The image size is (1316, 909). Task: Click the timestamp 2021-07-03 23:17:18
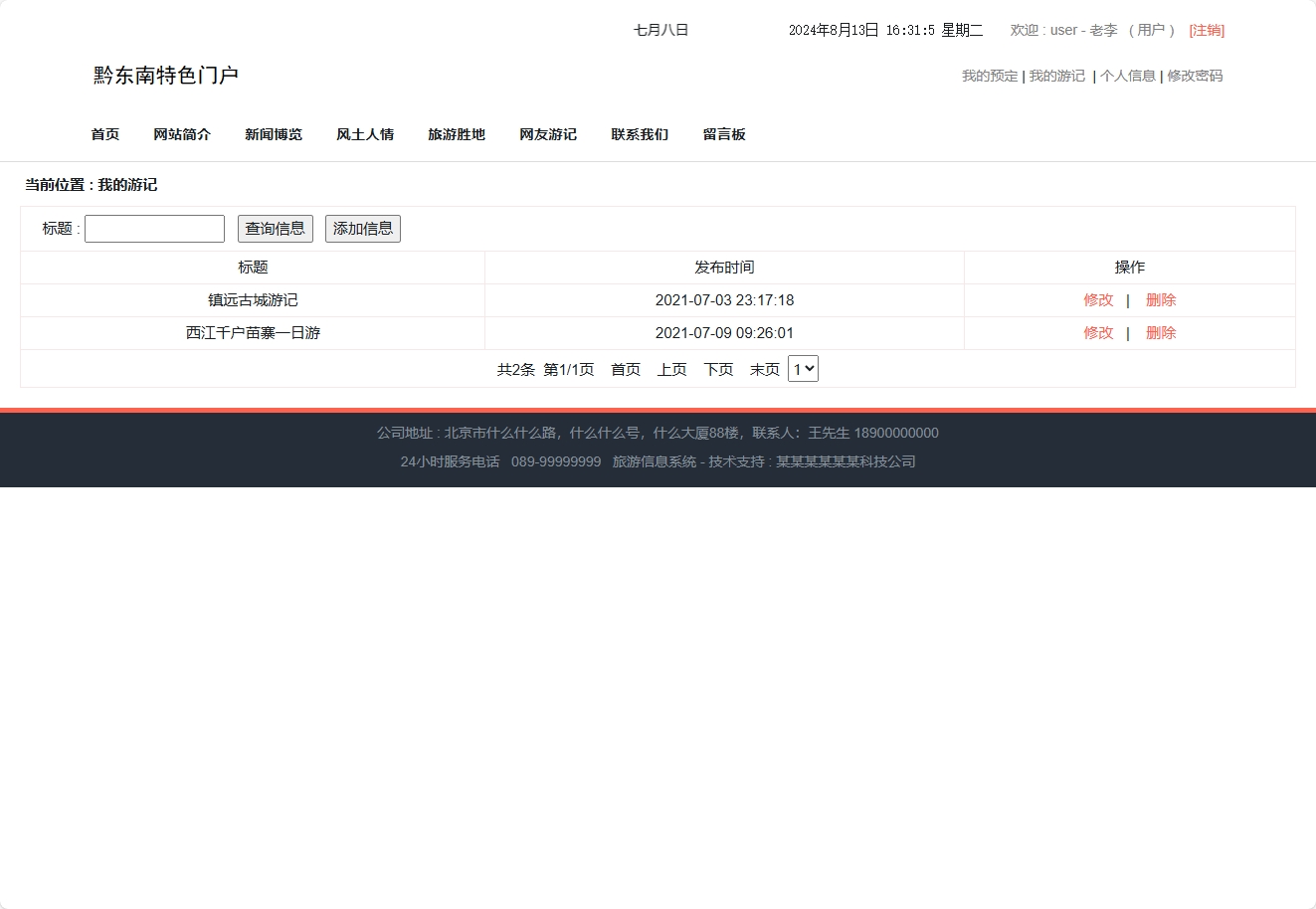click(x=724, y=300)
